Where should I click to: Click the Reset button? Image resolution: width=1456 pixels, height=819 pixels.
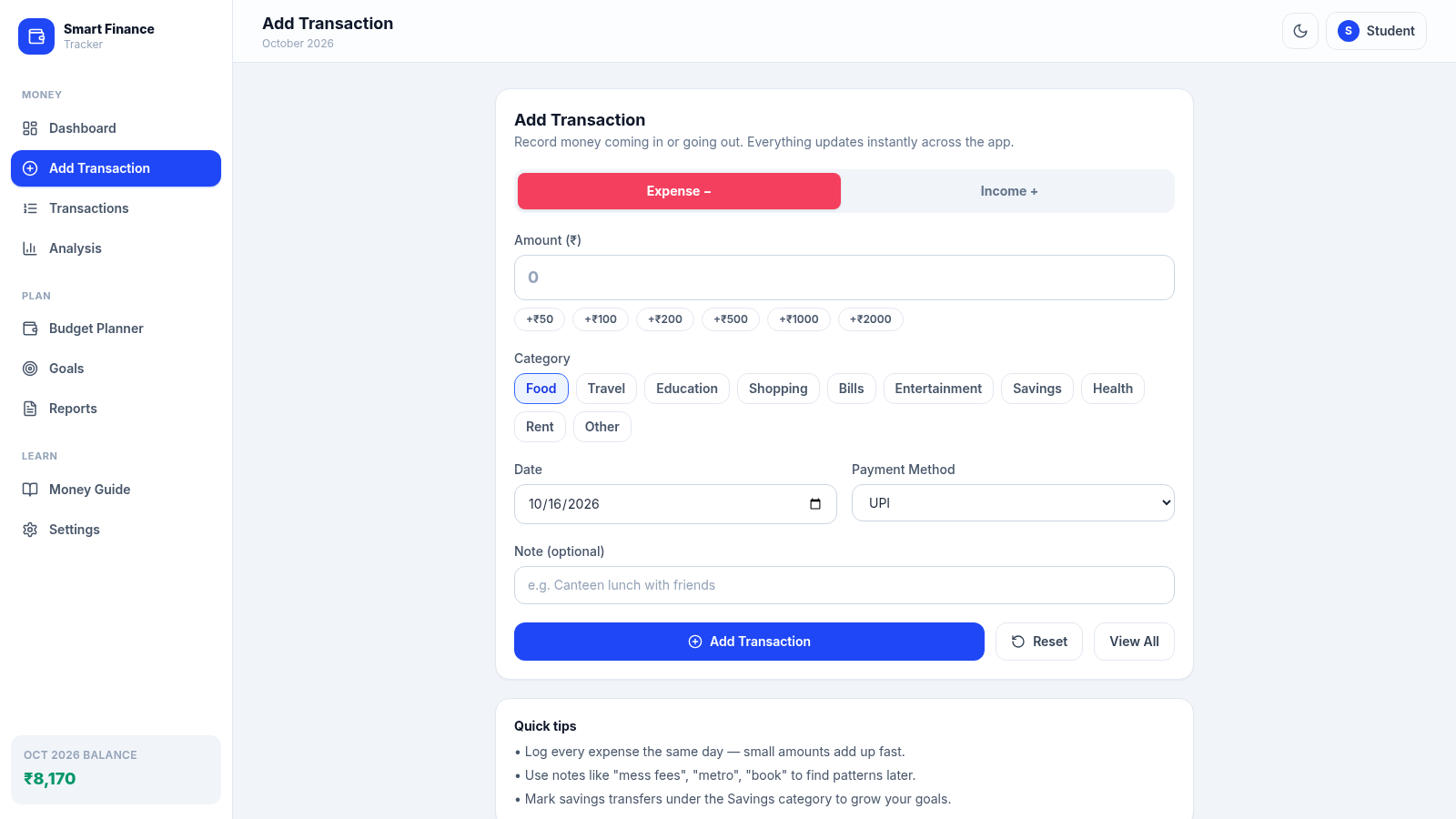click(1039, 642)
